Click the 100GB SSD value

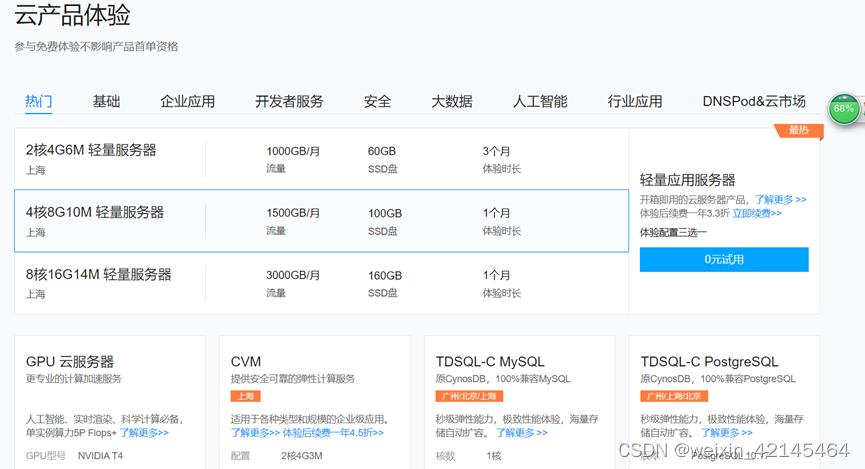[x=385, y=214]
